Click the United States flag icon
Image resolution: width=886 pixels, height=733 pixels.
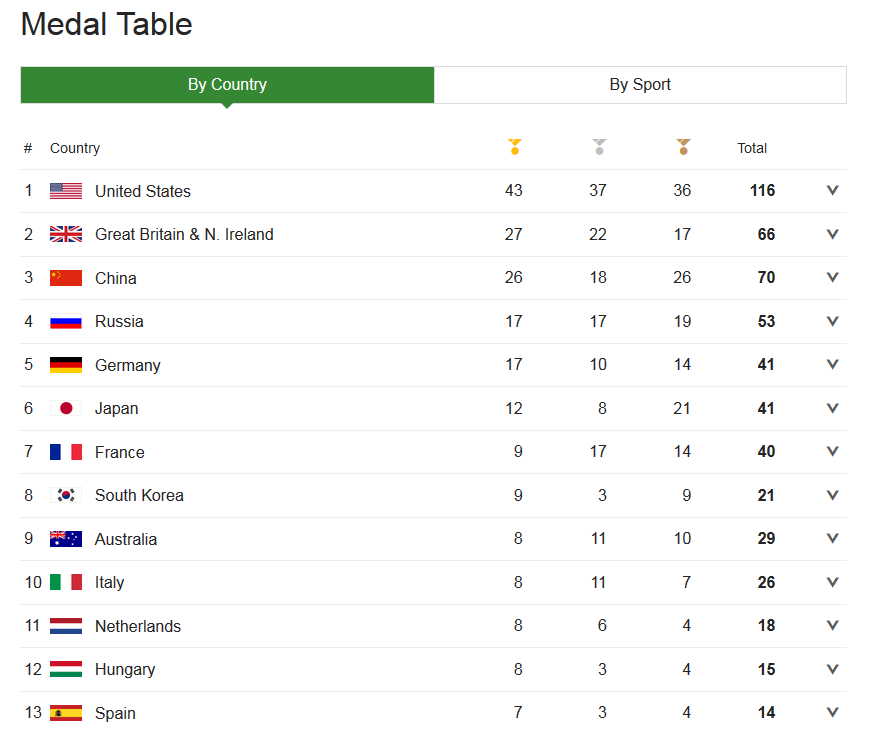pyautogui.click(x=64, y=190)
